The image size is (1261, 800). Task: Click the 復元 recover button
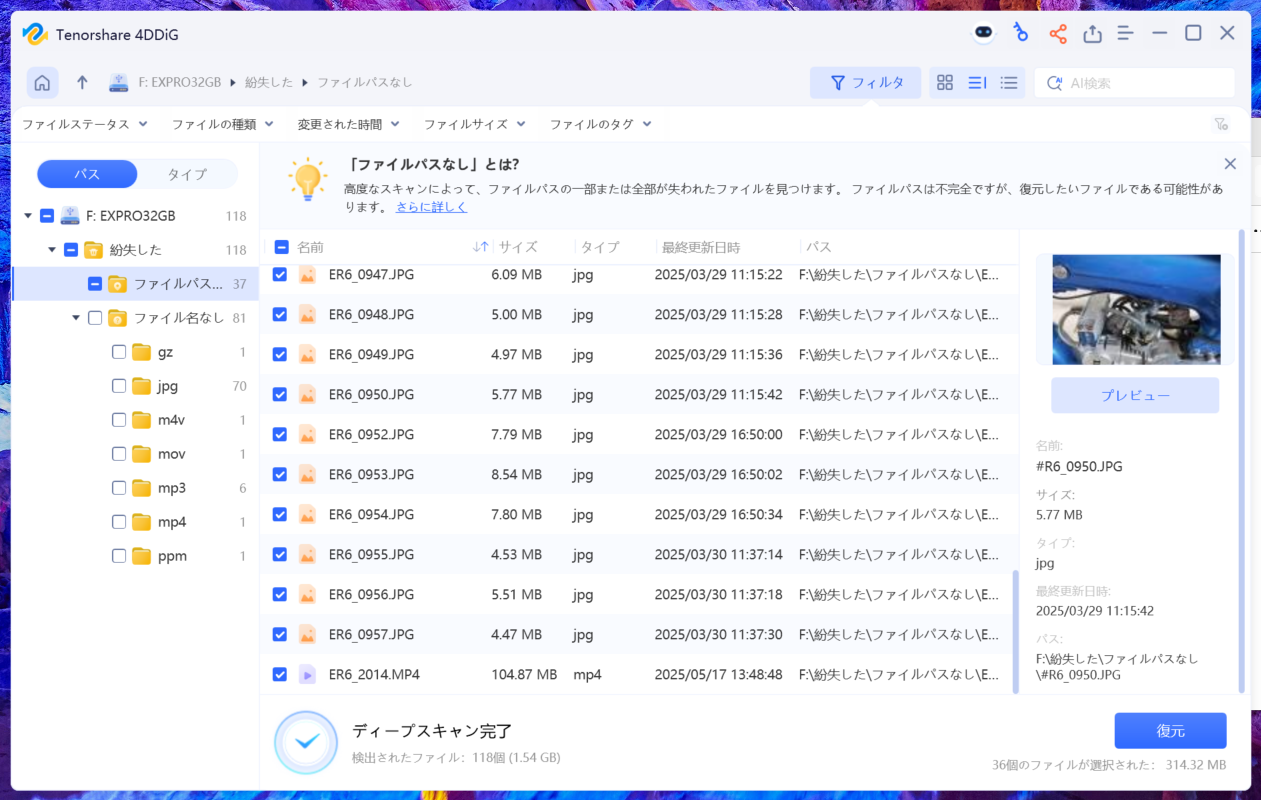coord(1170,731)
